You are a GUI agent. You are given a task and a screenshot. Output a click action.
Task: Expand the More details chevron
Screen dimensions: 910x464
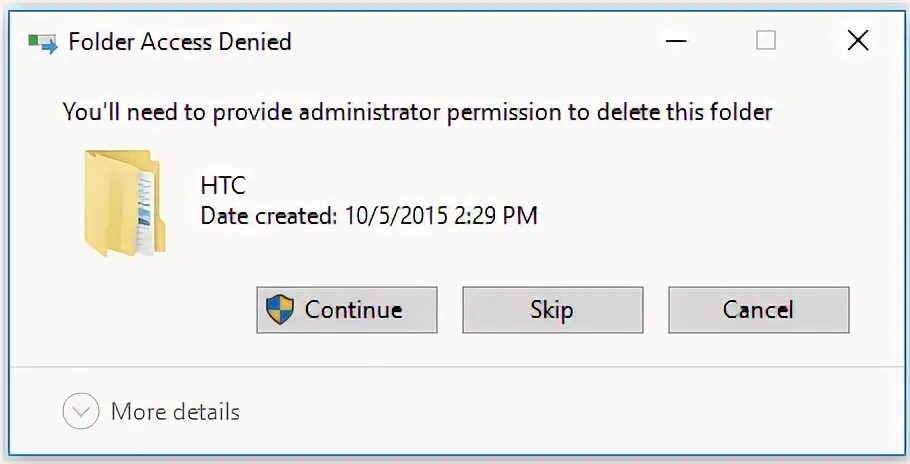coord(81,411)
